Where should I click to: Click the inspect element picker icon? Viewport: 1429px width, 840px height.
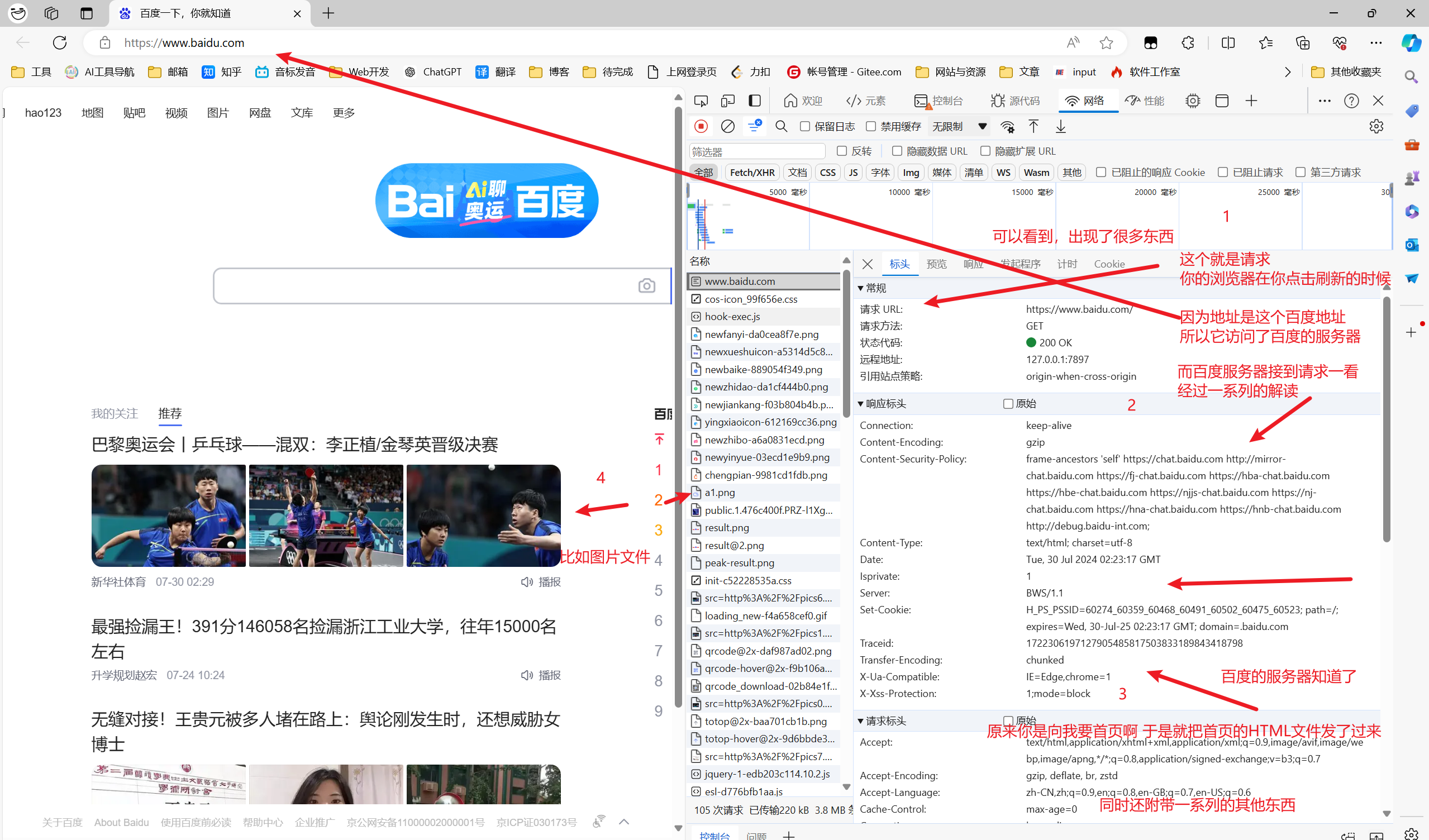(701, 101)
